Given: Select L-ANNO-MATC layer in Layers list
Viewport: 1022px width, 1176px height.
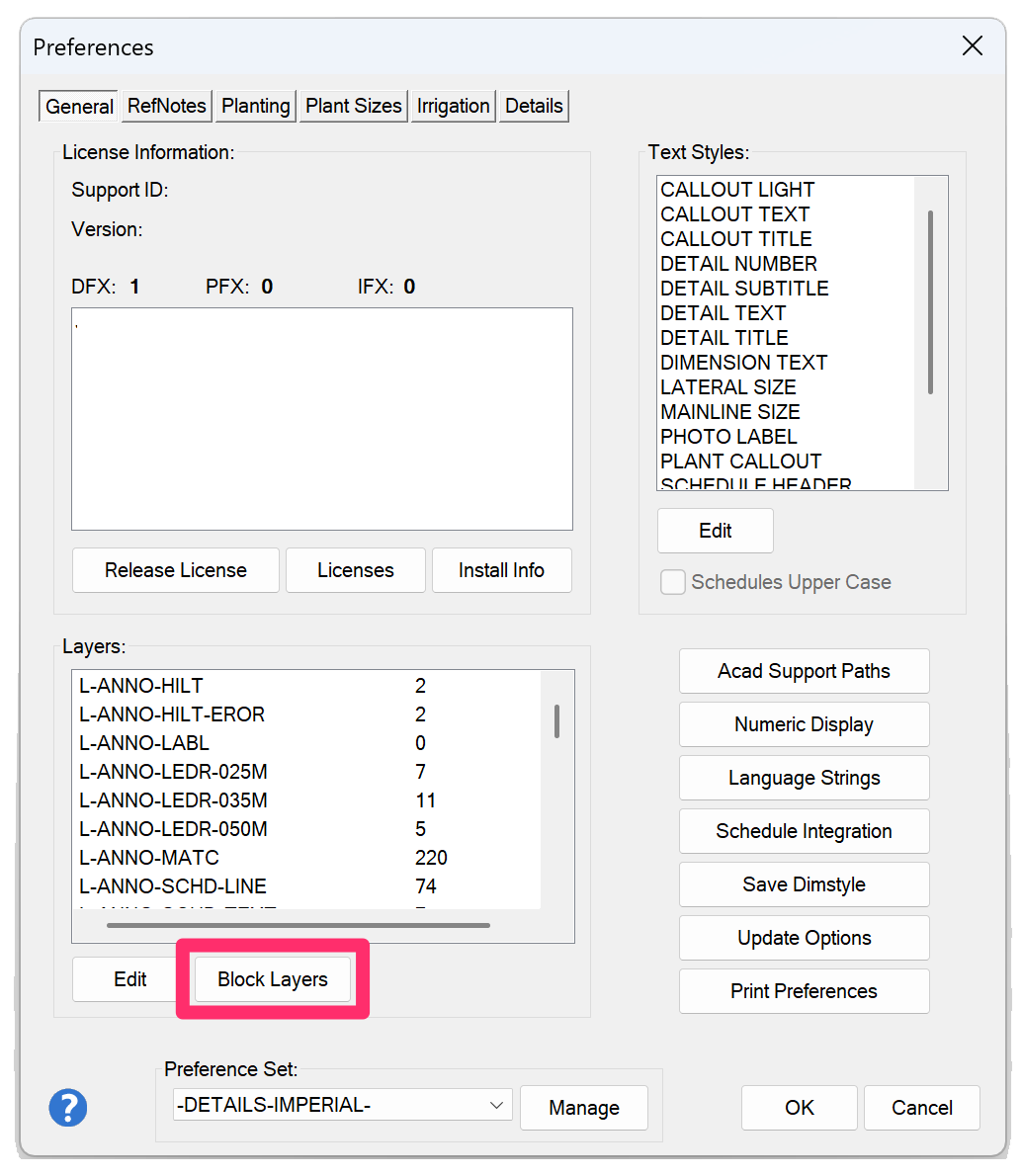Looking at the screenshot, I should 149,858.
